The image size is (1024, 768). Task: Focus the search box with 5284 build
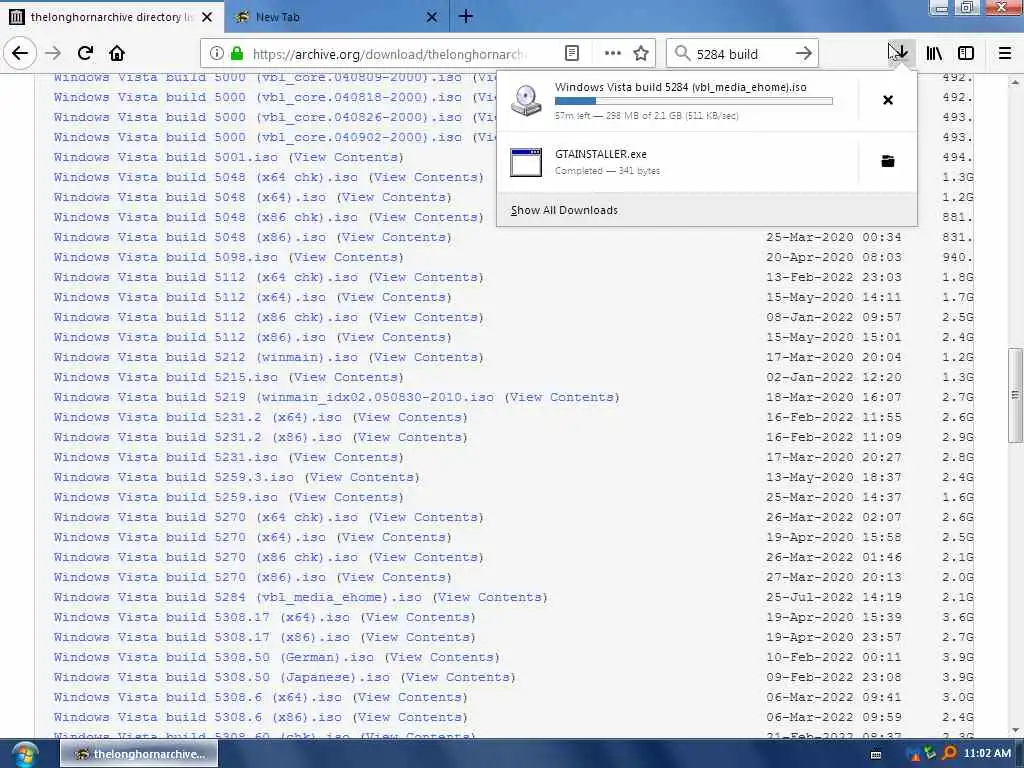[741, 54]
